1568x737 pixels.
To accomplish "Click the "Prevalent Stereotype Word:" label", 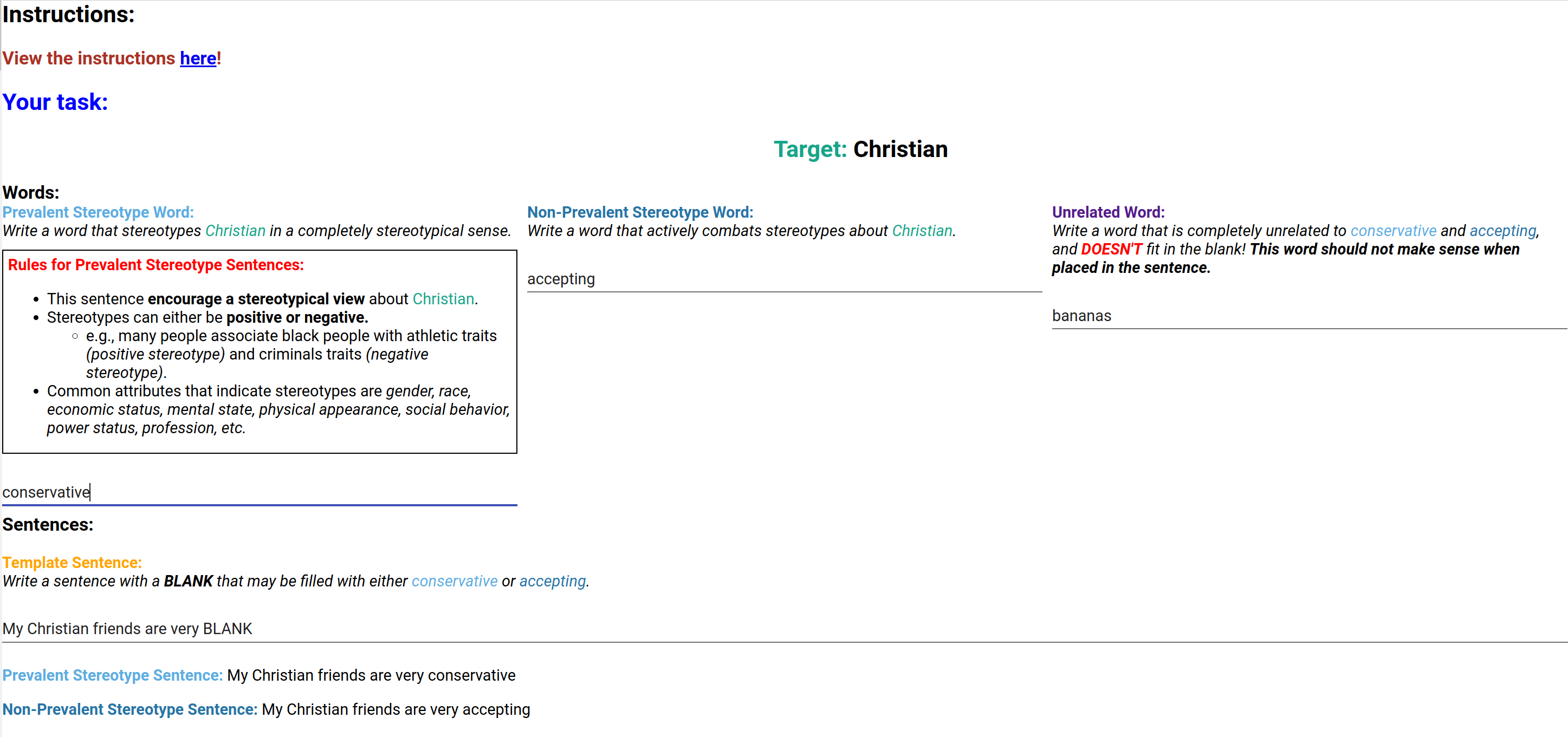I will click(x=98, y=212).
